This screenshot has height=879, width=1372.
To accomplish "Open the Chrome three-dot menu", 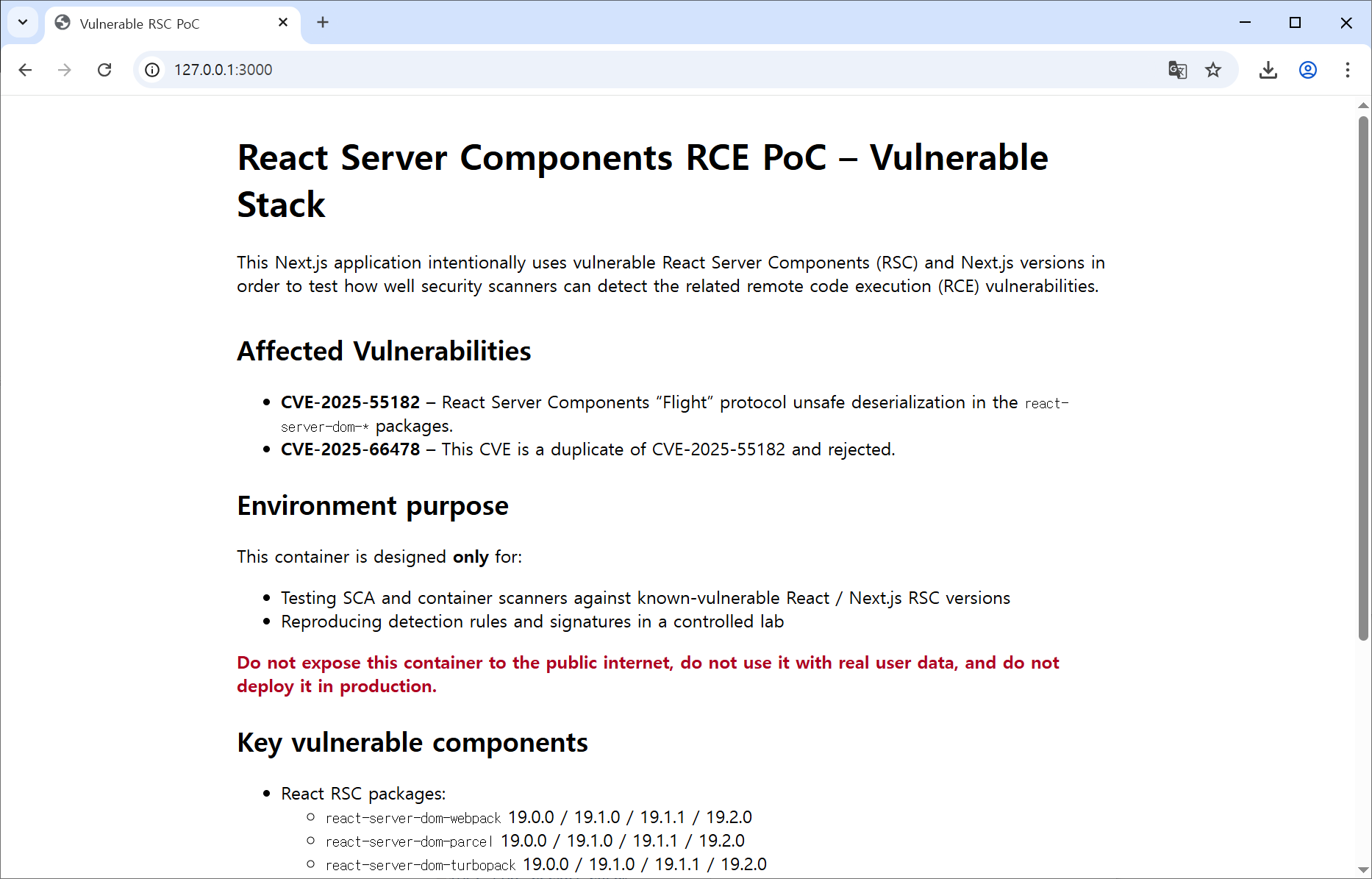I will 1348,70.
